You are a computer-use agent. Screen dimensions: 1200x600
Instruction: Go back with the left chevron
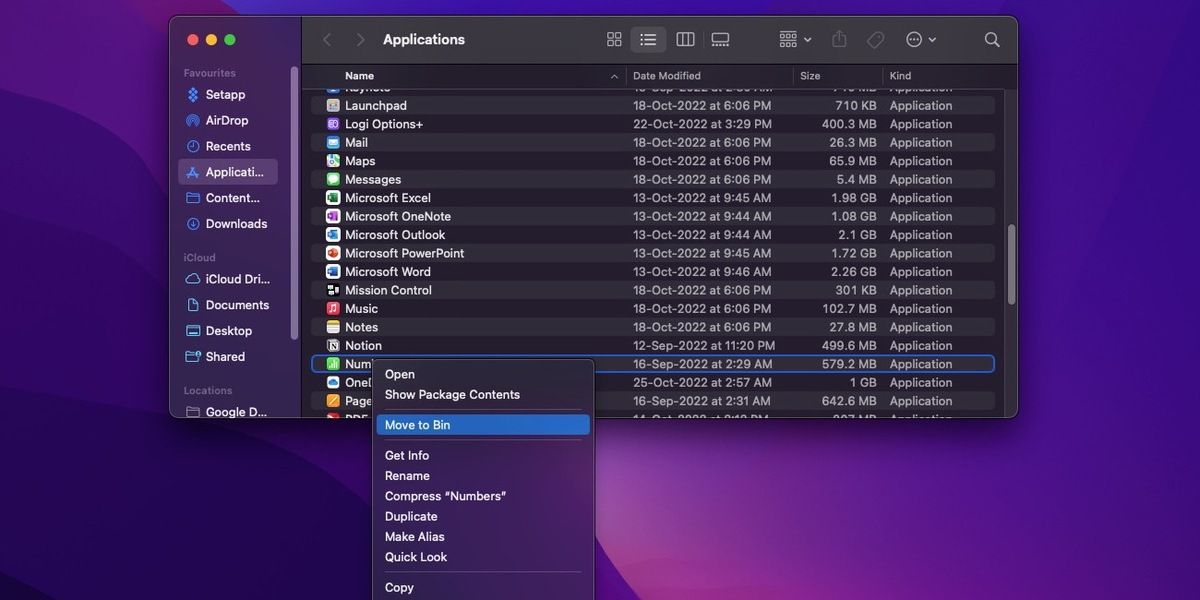pos(327,40)
